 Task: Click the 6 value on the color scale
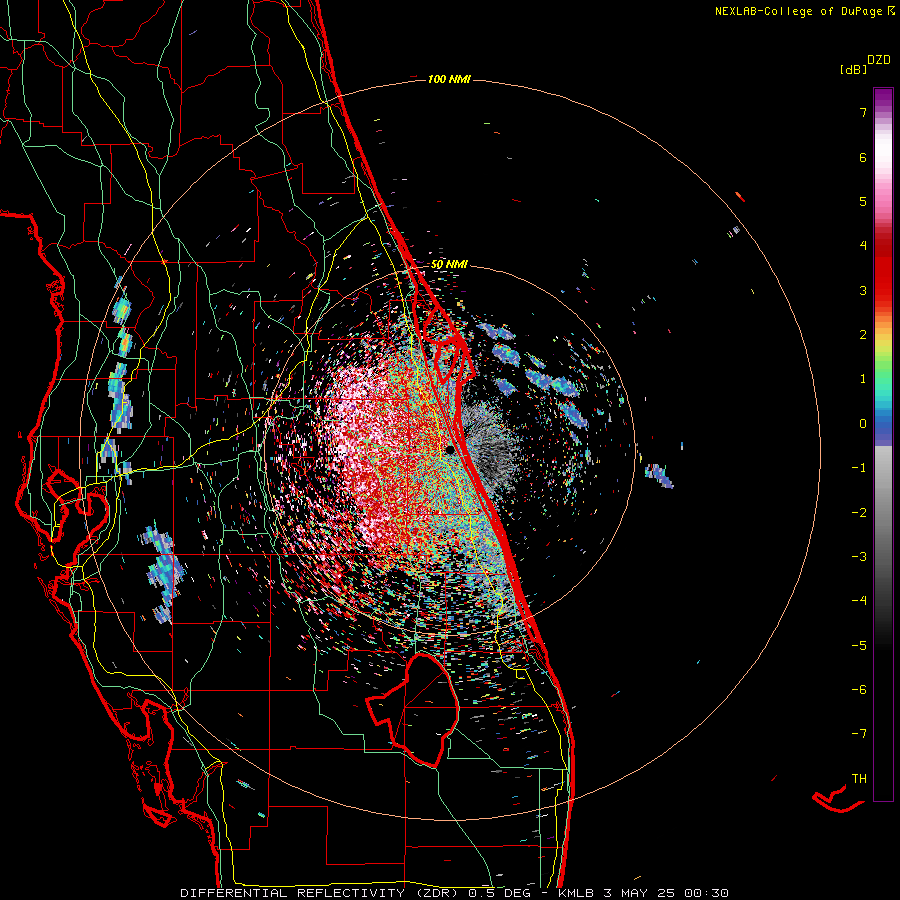click(863, 157)
